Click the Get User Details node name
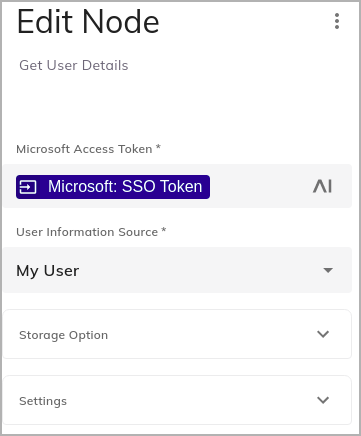The width and height of the screenshot is (361, 436). coord(74,65)
